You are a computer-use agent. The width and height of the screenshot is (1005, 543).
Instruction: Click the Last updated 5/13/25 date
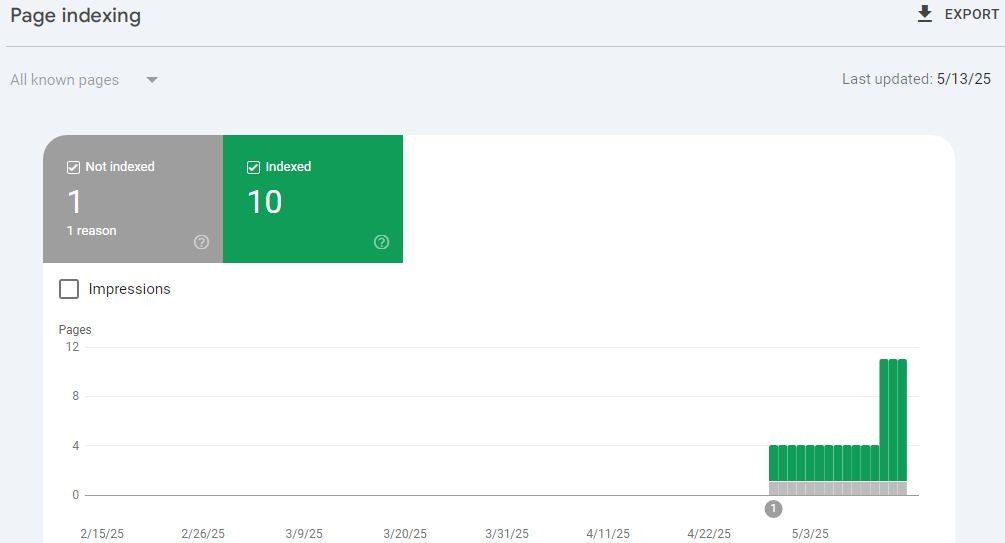pyautogui.click(x=963, y=79)
